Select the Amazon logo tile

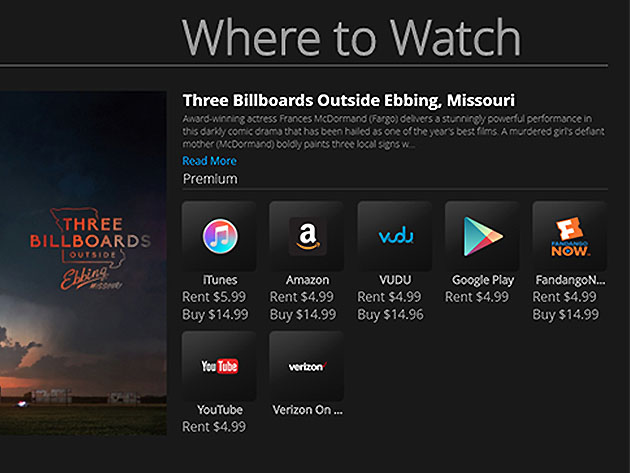click(x=307, y=236)
